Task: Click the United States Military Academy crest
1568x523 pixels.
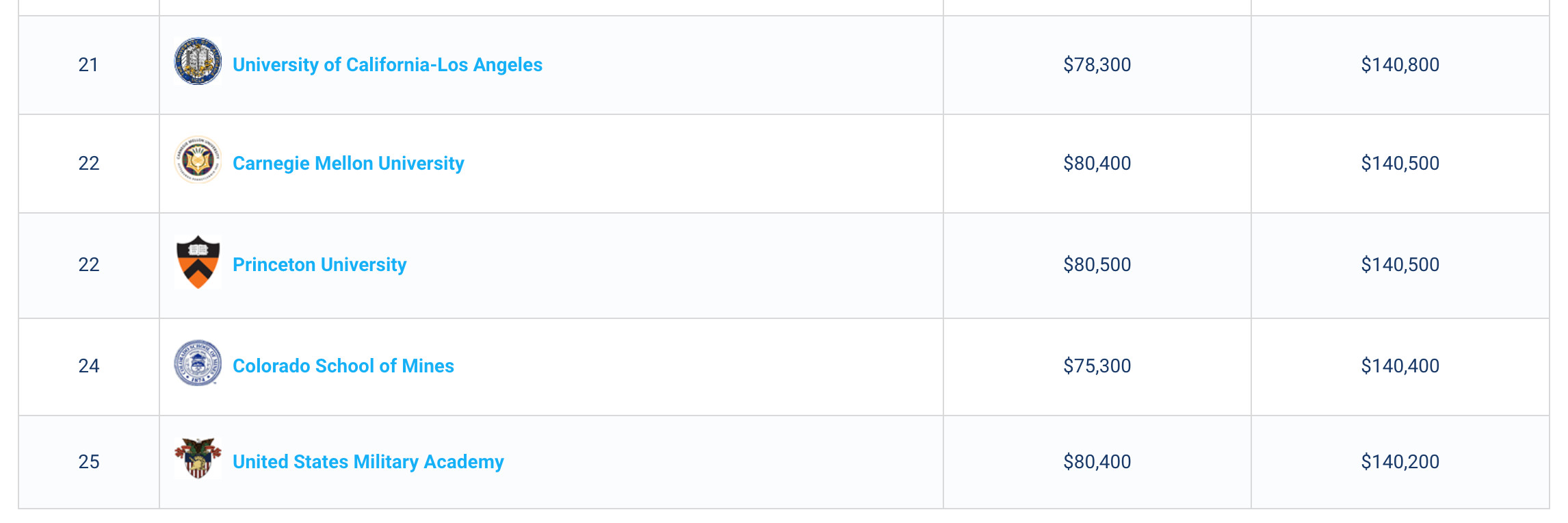Action: tap(198, 459)
